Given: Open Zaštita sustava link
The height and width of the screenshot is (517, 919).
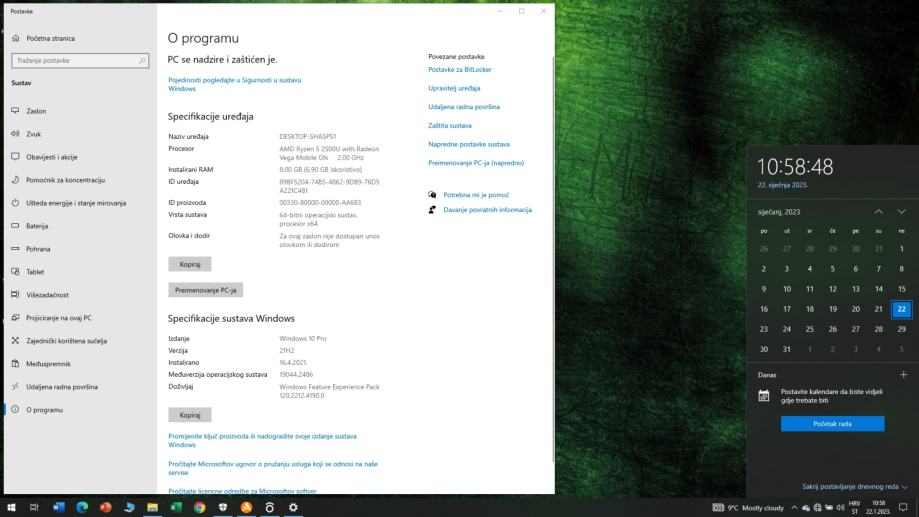Looking at the screenshot, I should 450,125.
